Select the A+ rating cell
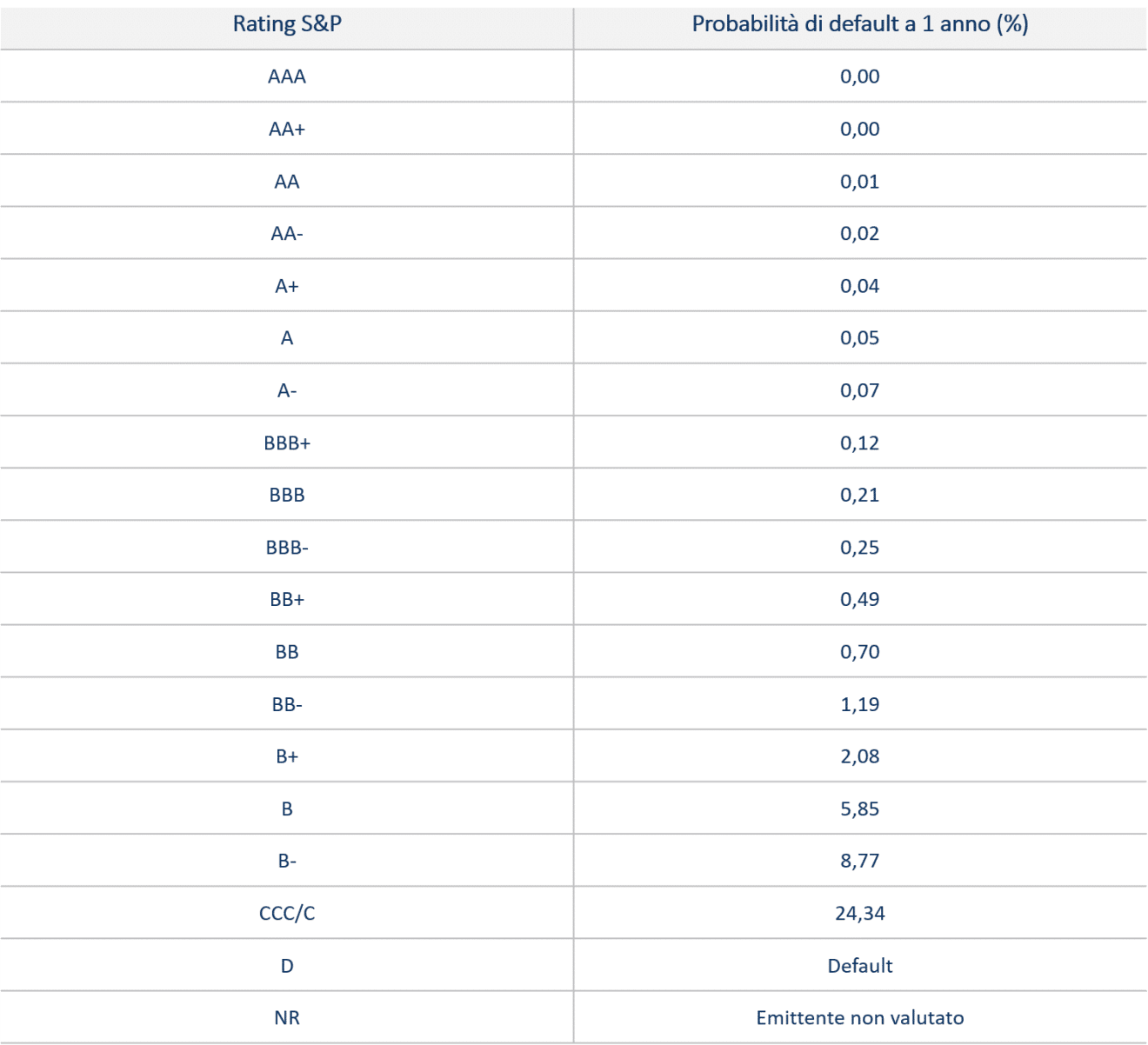The height and width of the screenshot is (1045, 1148). coord(287,286)
